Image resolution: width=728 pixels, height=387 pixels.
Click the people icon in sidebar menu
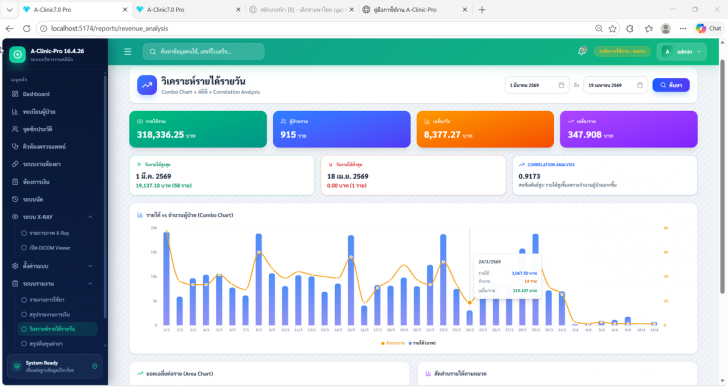coord(15,129)
